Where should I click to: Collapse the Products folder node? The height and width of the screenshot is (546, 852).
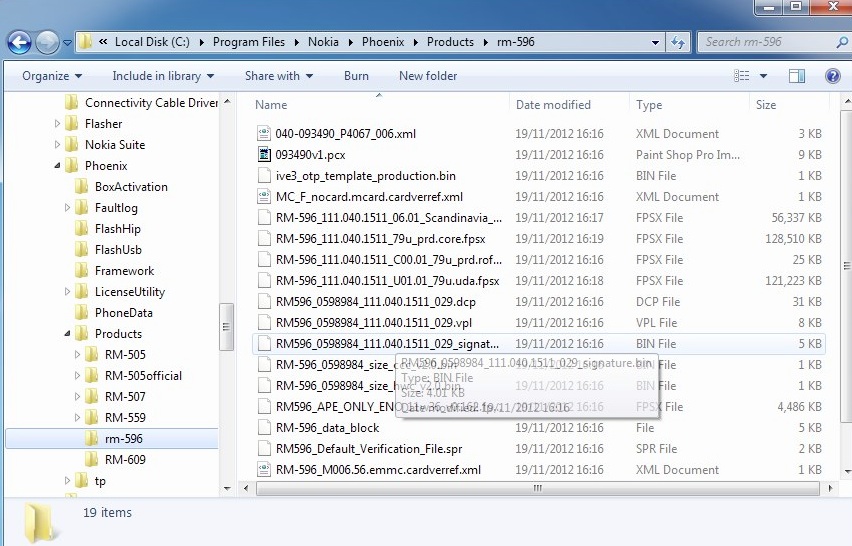67,334
